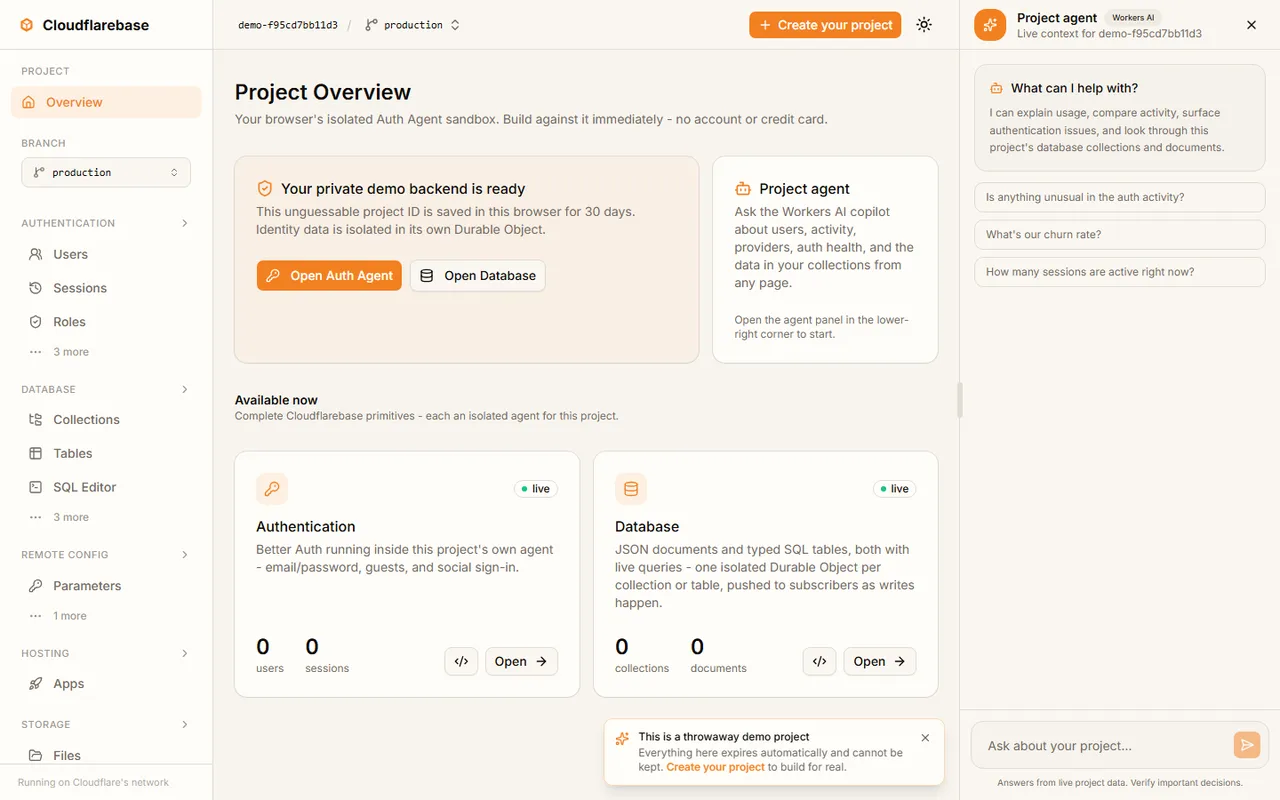Open Parameters under Remote Config
This screenshot has width=1280, height=800.
click(106, 586)
